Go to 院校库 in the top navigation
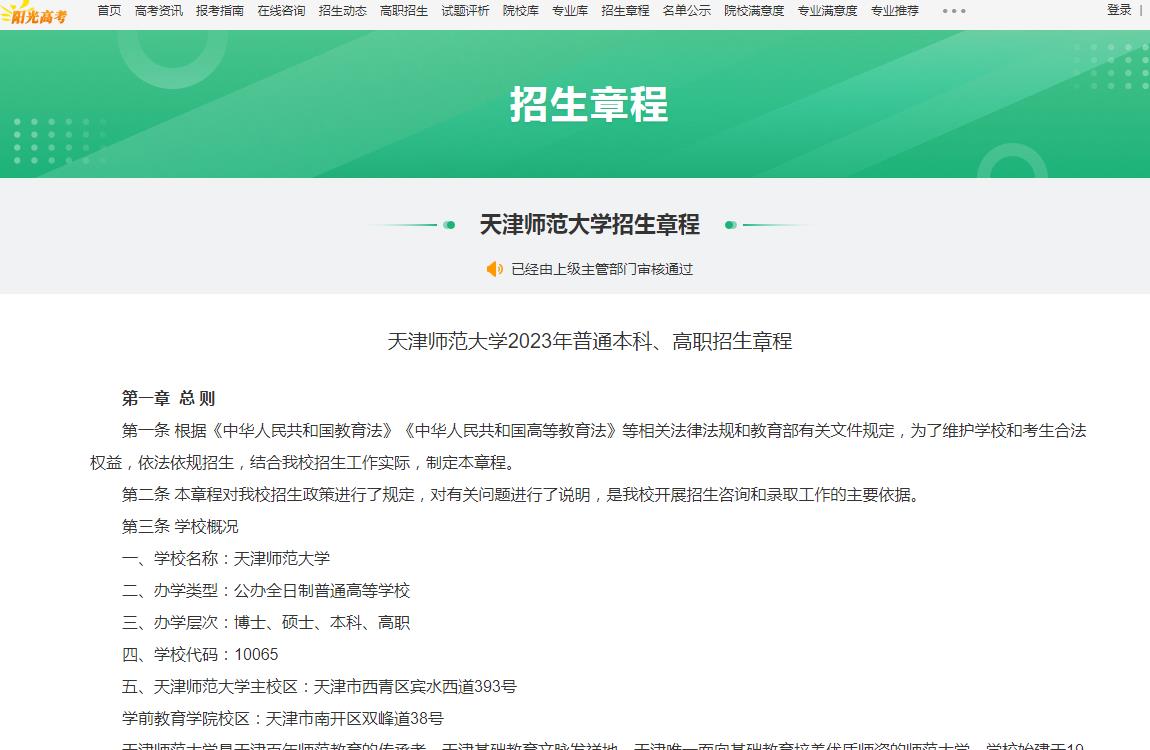The height and width of the screenshot is (750, 1150). tap(521, 10)
